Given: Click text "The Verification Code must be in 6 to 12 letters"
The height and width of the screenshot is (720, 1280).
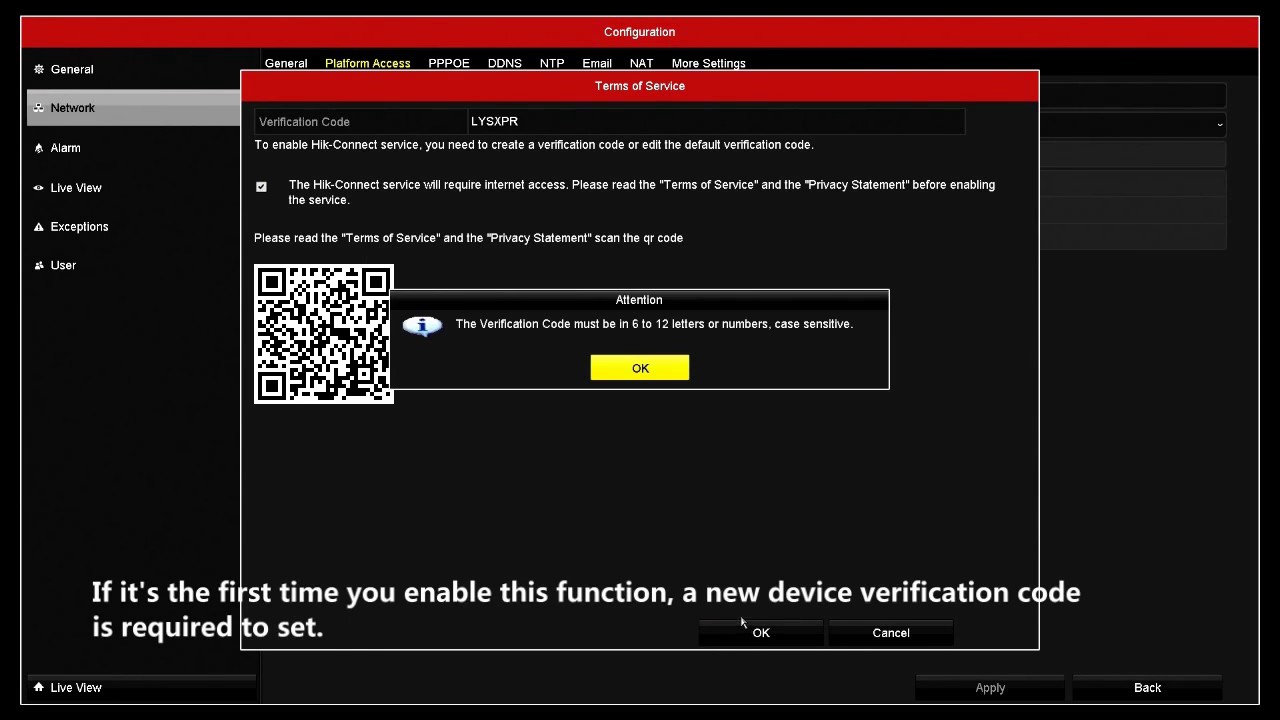Looking at the screenshot, I should pyautogui.click(x=654, y=324).
